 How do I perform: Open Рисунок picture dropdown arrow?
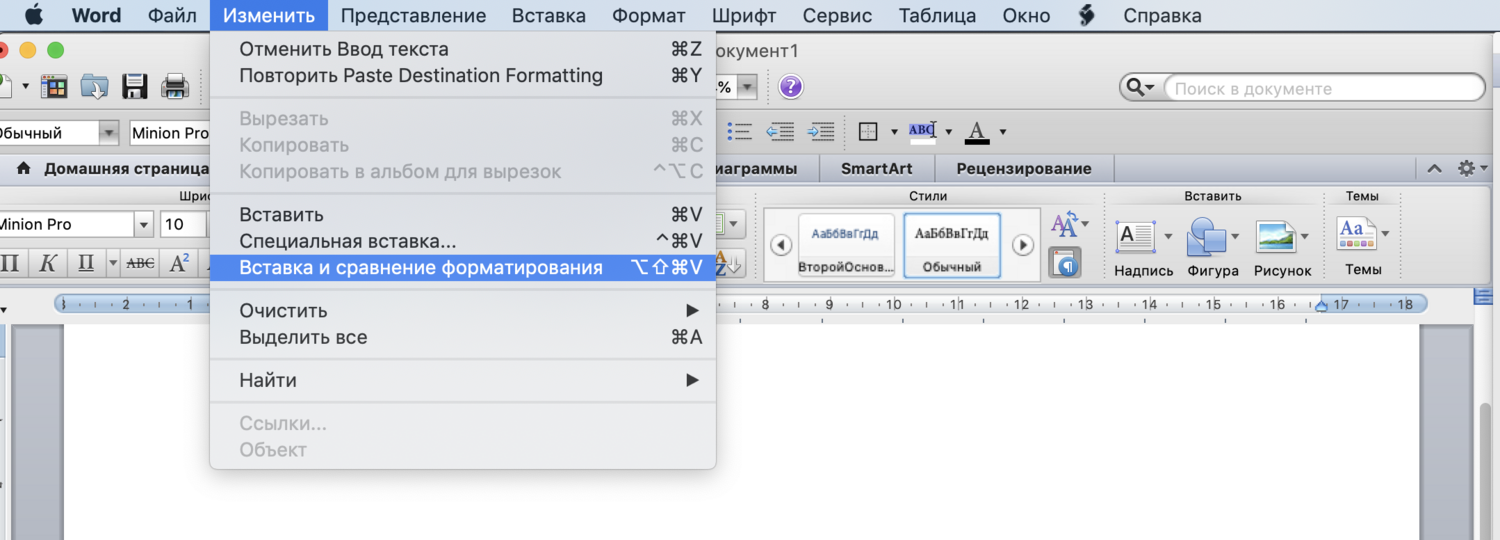[1305, 237]
